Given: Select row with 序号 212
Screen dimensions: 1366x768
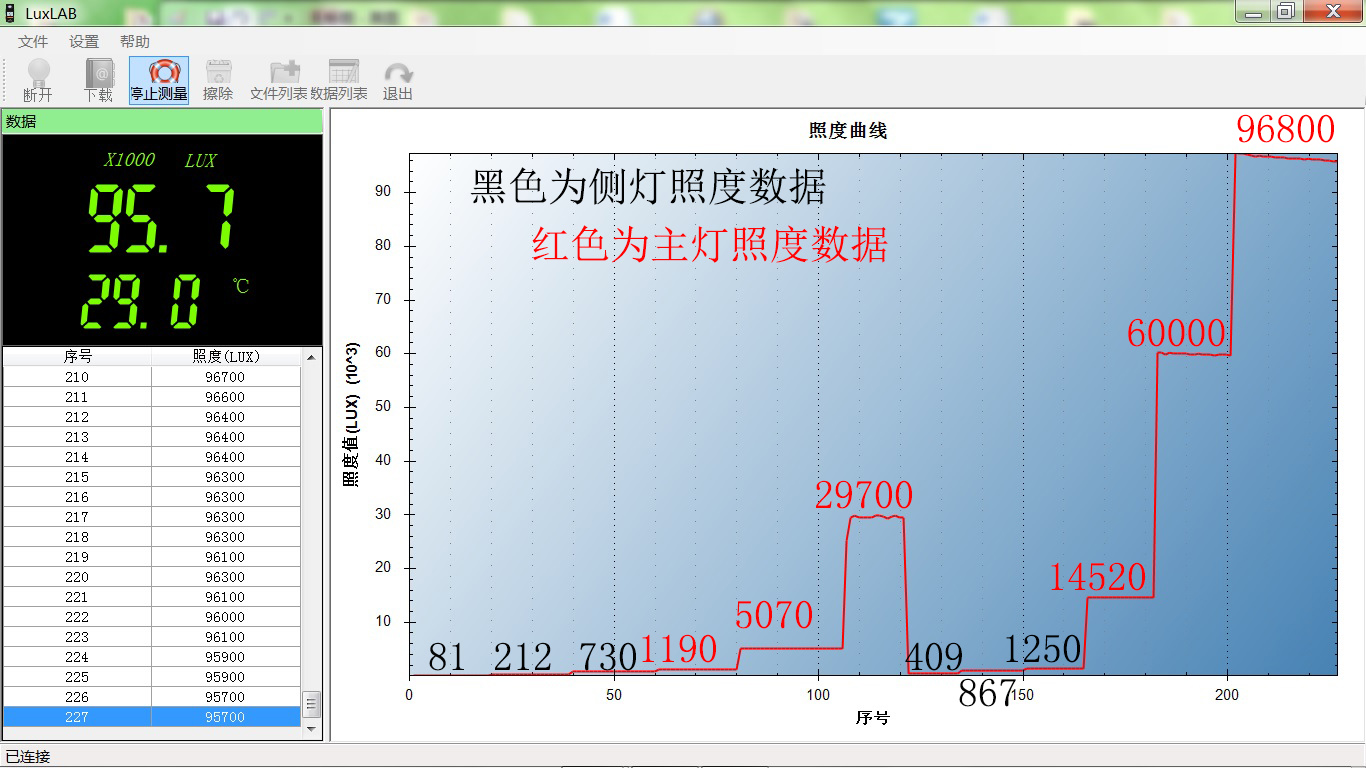Looking at the screenshot, I should [152, 417].
